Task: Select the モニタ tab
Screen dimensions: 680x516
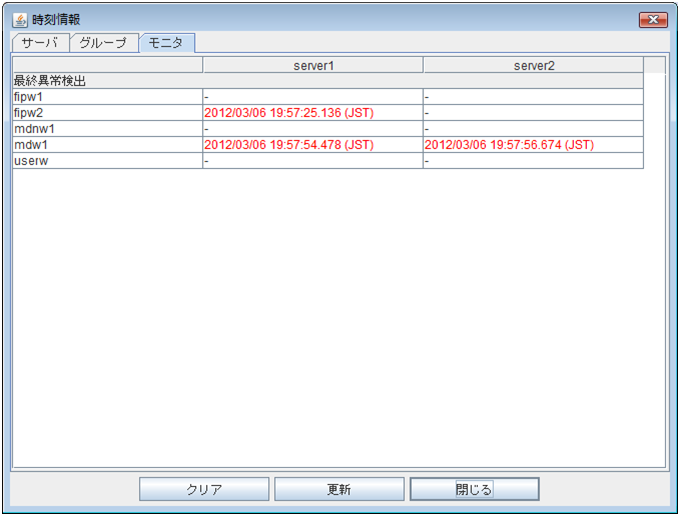Action: [x=166, y=43]
